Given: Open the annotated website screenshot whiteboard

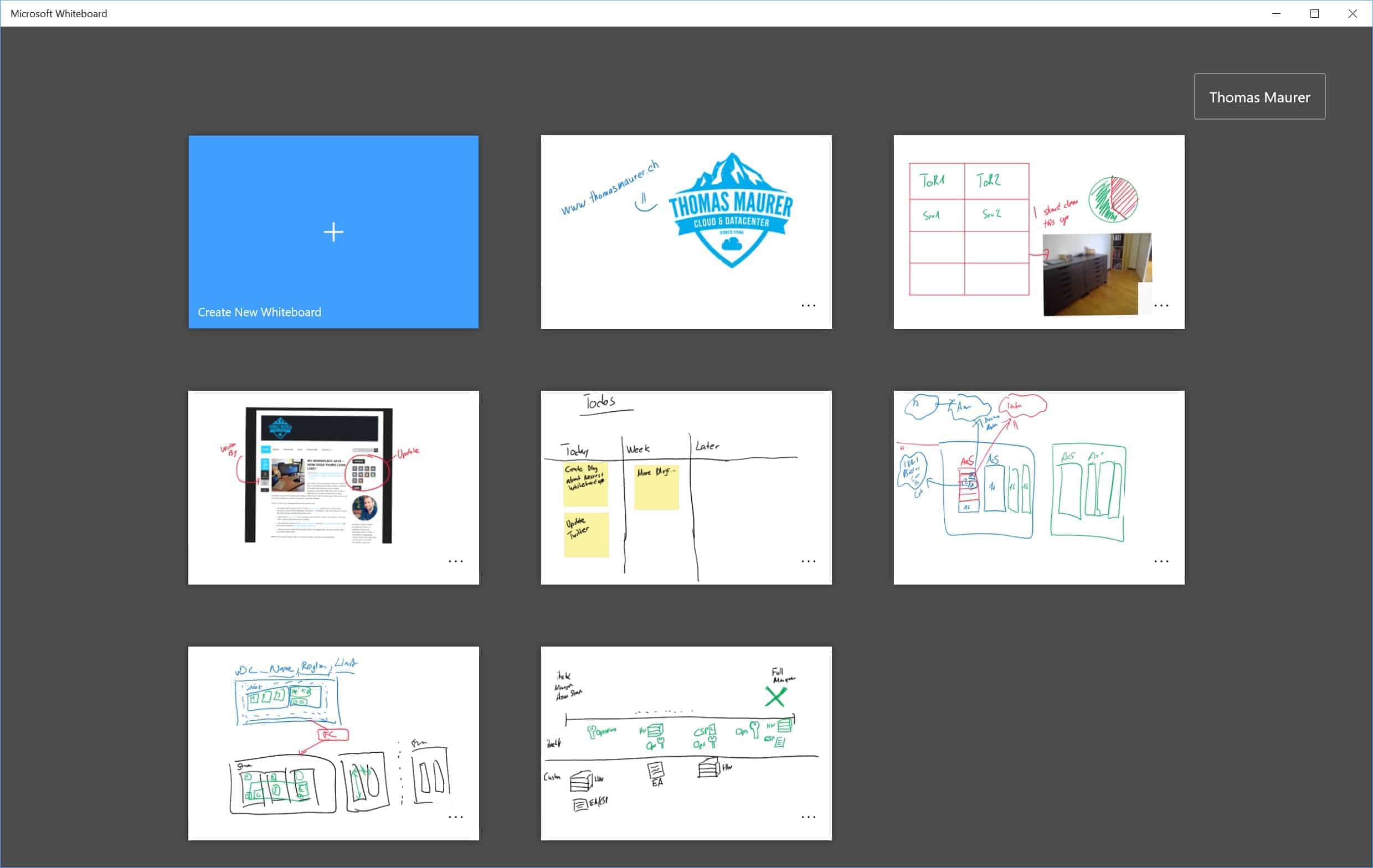Looking at the screenshot, I should [333, 487].
